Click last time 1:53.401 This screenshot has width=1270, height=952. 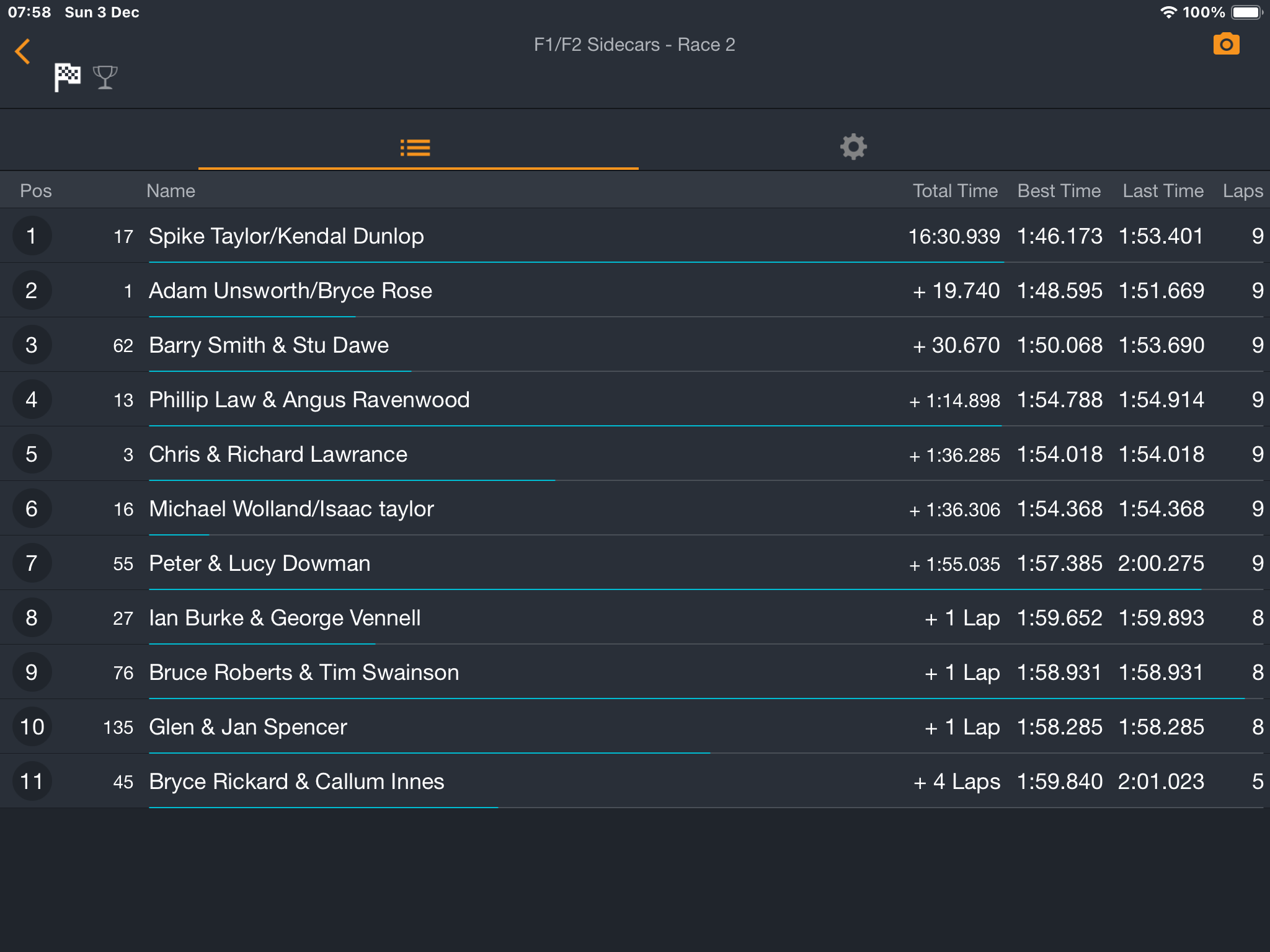1161,236
